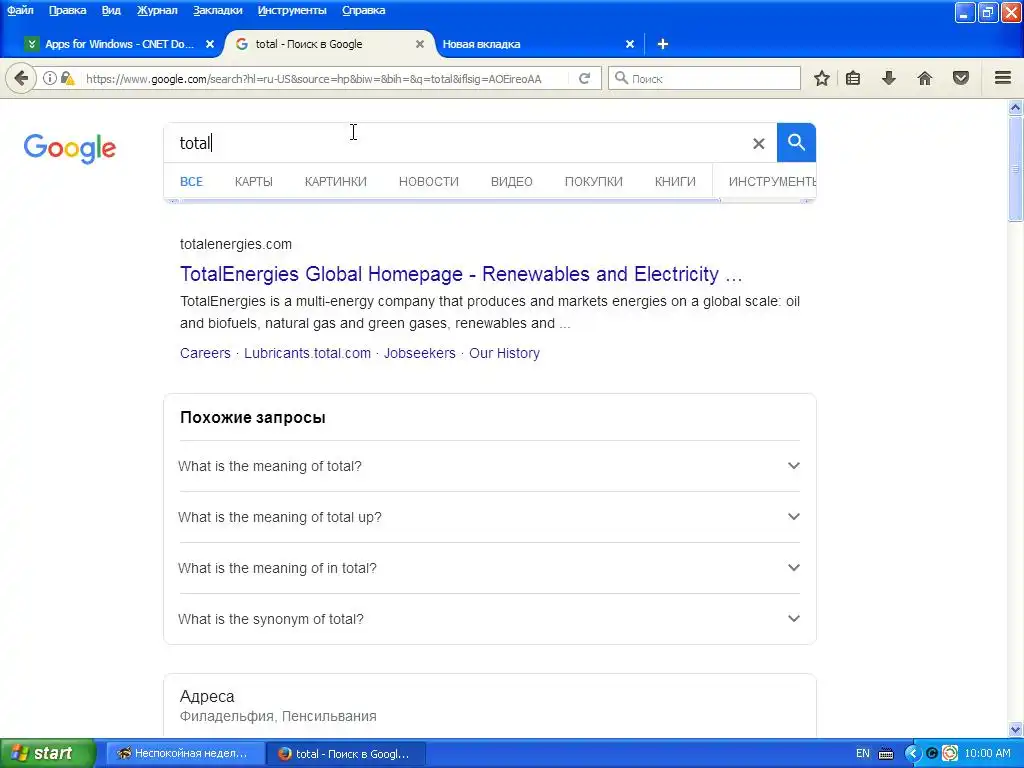Click the page scrollbar down arrow
1024x768 pixels.
click(x=1016, y=729)
